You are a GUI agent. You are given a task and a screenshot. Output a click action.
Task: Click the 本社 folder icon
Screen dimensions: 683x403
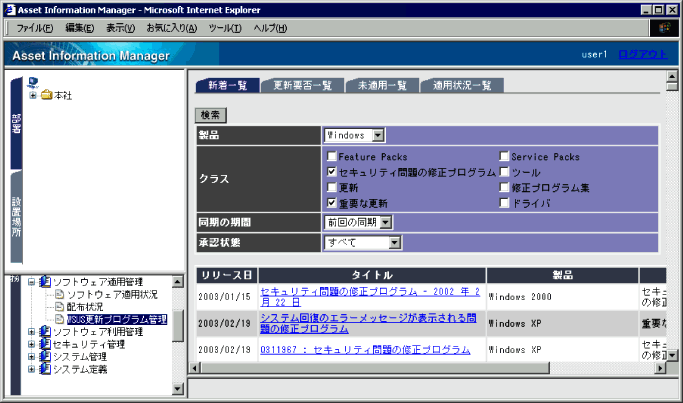[x=47, y=95]
